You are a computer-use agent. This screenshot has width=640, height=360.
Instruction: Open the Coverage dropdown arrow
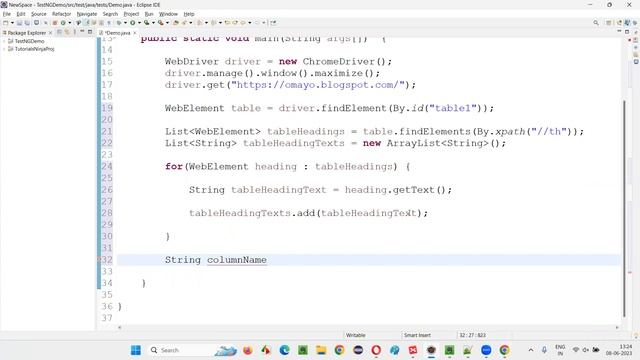(x=153, y=23)
